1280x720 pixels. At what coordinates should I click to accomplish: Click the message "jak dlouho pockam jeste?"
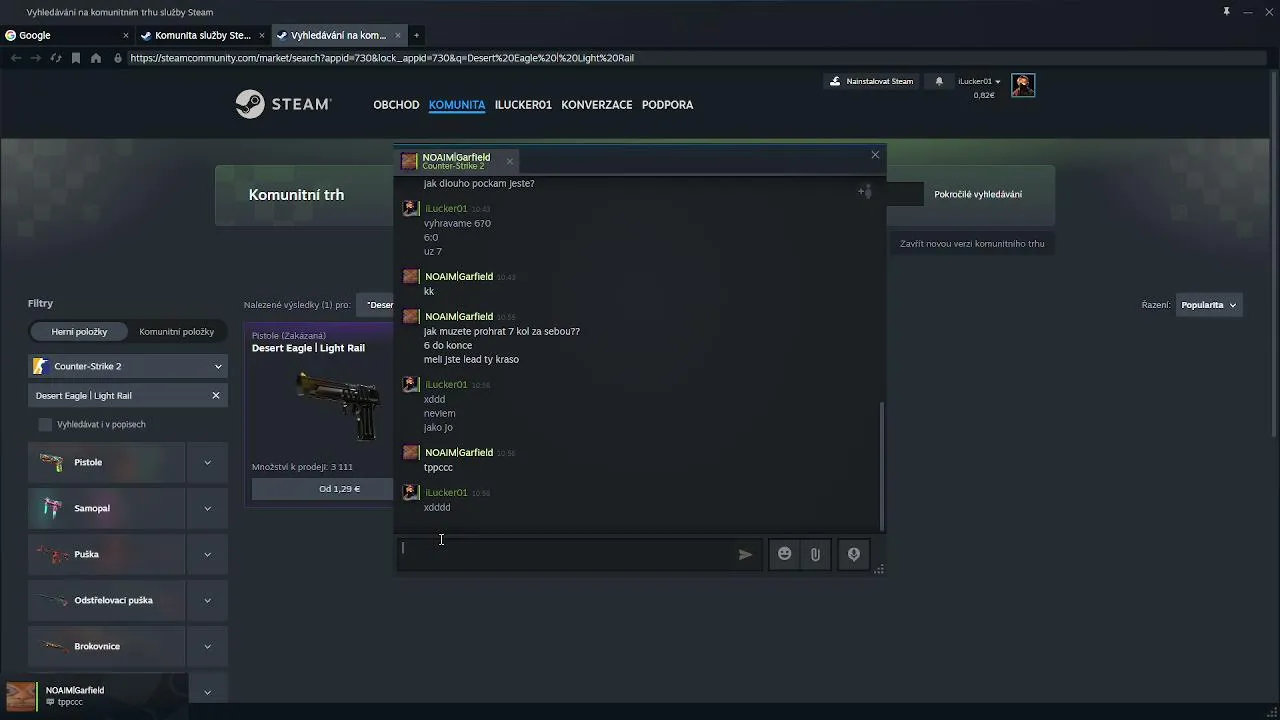[479, 183]
